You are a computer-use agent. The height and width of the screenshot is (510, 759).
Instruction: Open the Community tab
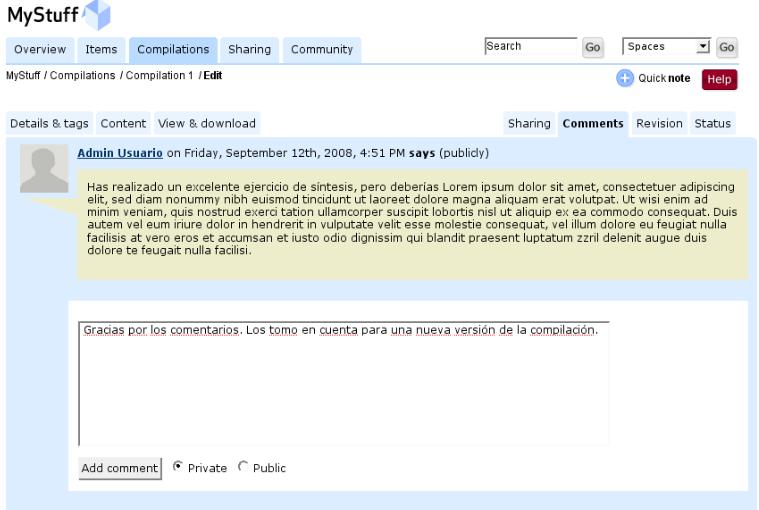(x=321, y=49)
